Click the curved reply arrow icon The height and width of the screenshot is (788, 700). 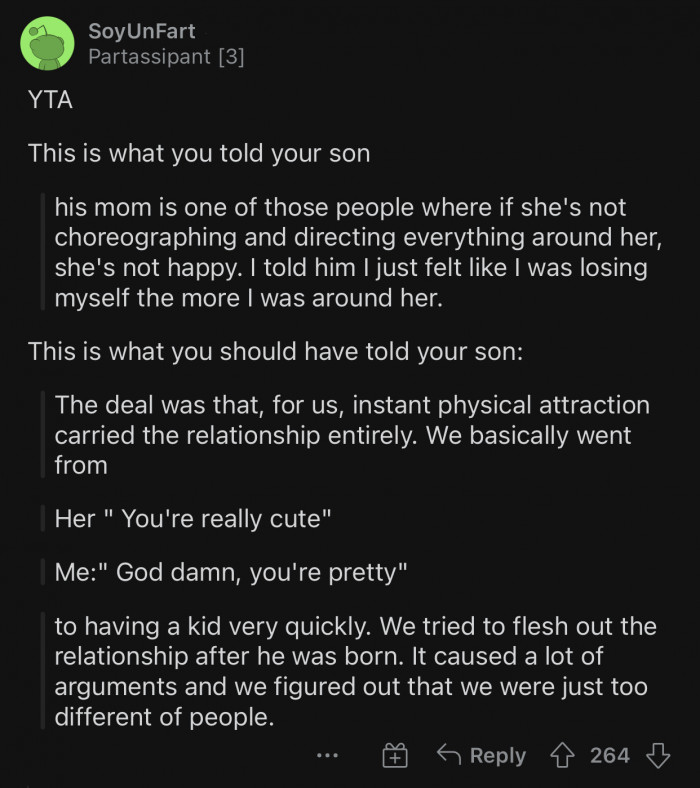450,755
